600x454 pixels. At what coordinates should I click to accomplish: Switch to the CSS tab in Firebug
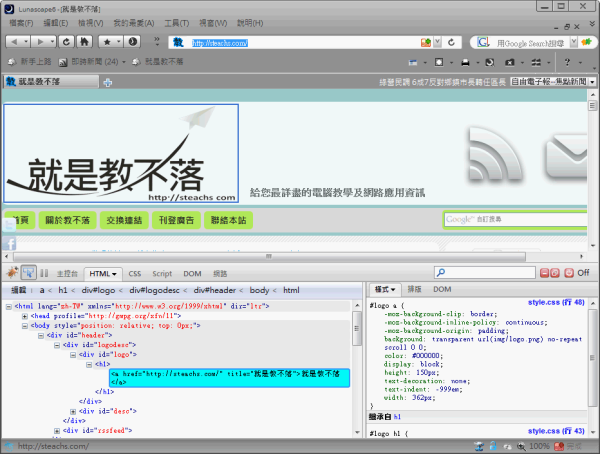pyautogui.click(x=134, y=273)
